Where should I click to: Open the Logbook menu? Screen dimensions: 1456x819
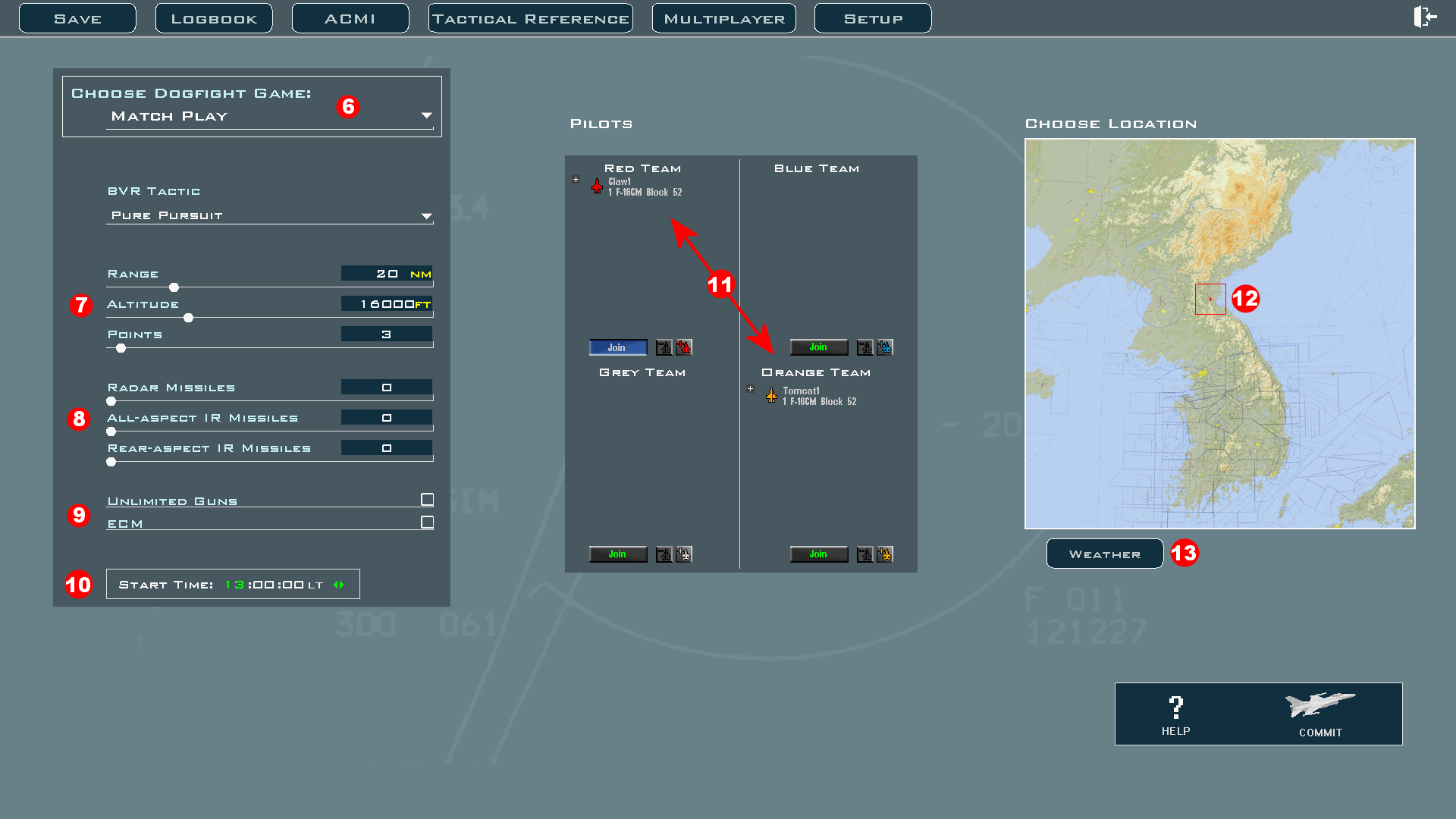[214, 19]
